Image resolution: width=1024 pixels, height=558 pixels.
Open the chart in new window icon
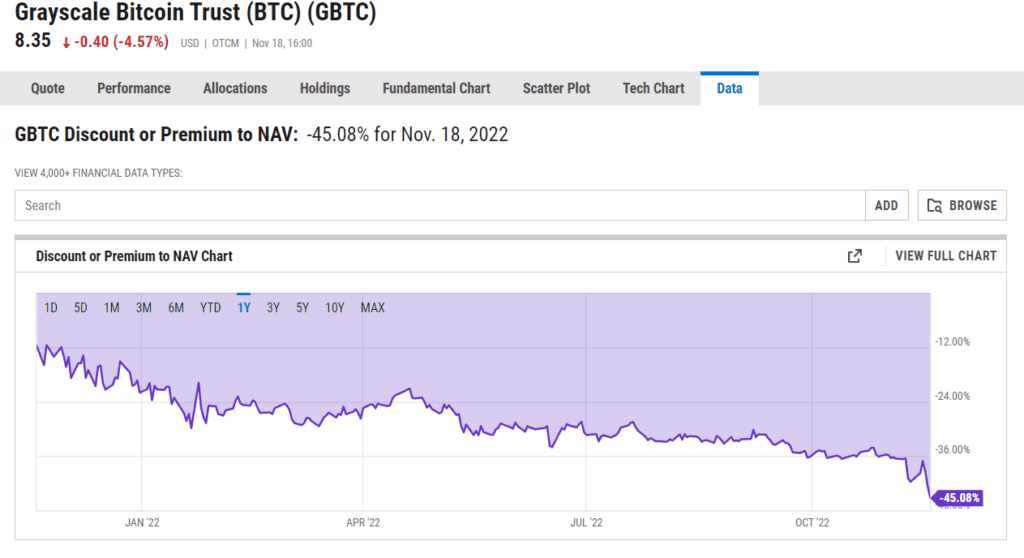click(x=854, y=256)
